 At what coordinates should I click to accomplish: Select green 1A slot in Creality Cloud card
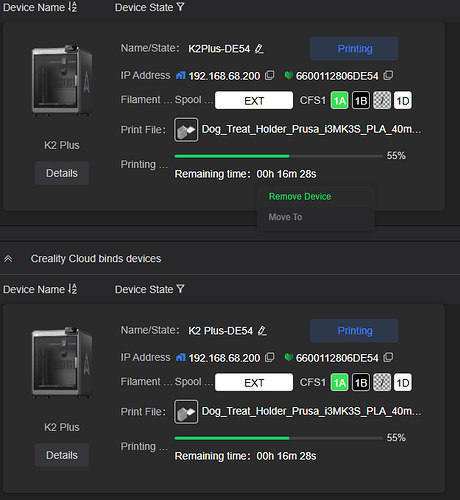[x=339, y=382]
